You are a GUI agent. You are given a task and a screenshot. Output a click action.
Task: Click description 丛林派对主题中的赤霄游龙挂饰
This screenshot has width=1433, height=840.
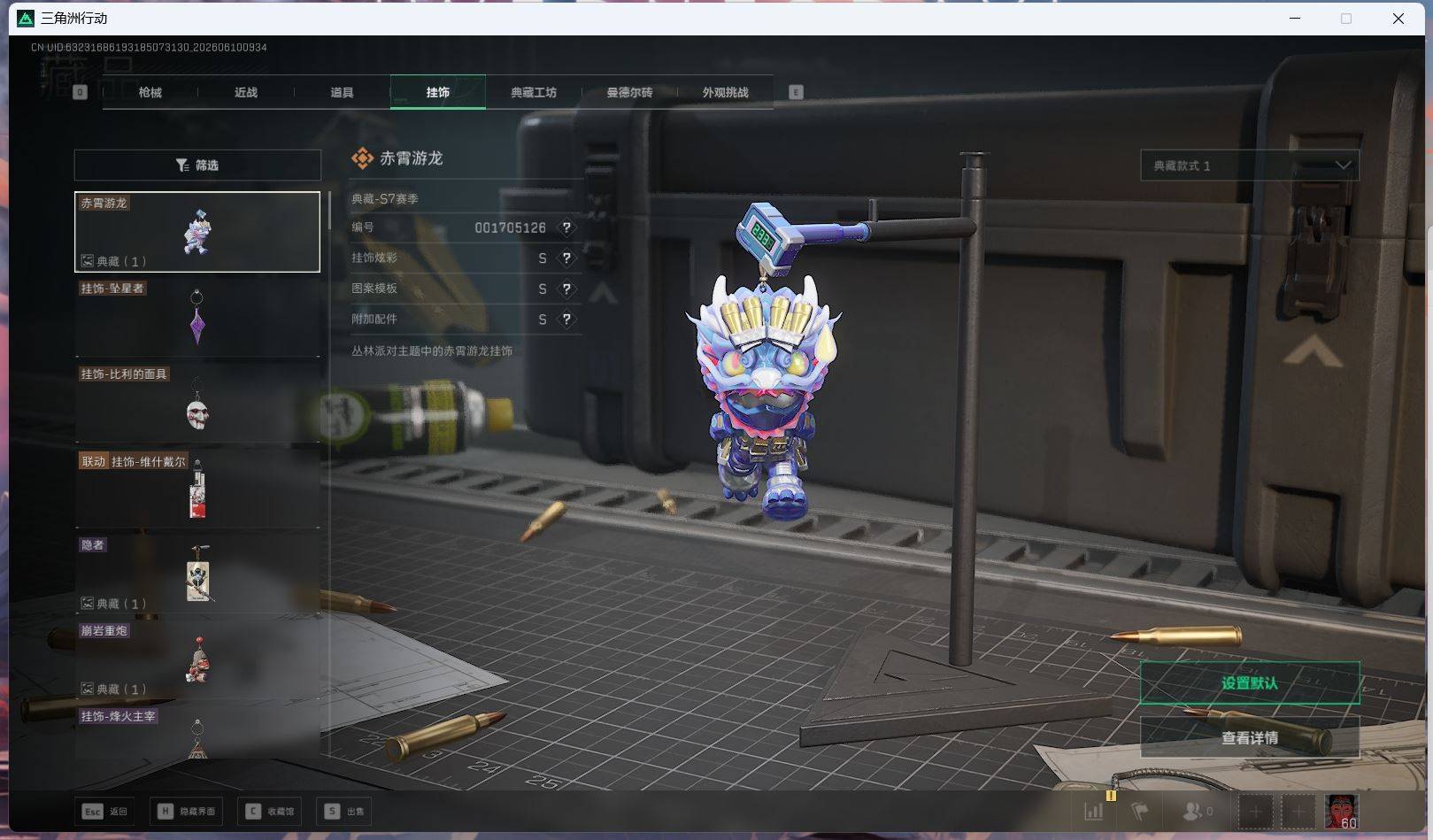click(432, 351)
